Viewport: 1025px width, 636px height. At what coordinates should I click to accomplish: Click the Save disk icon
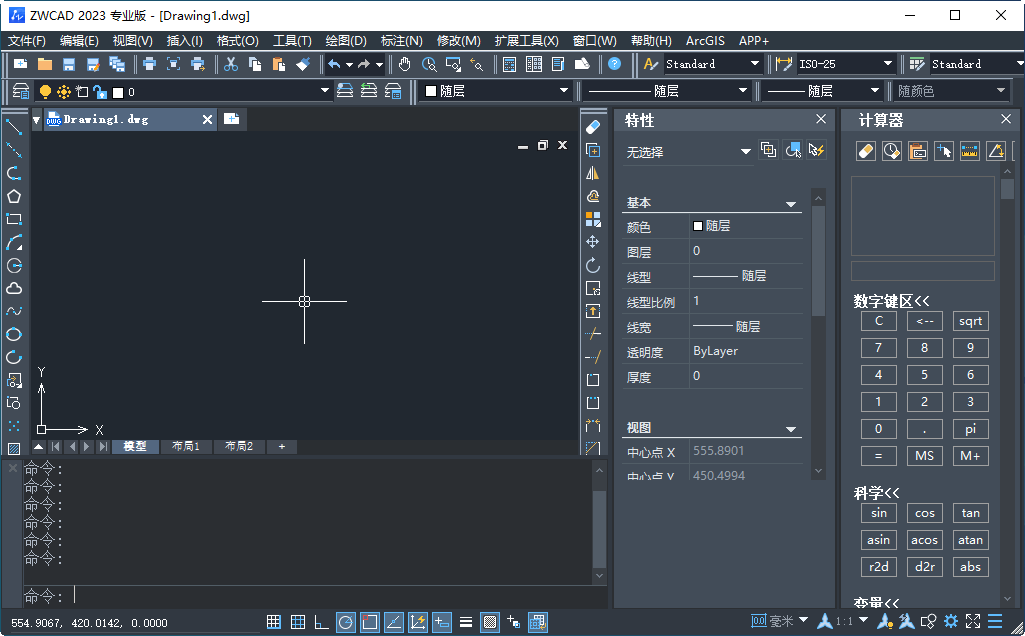click(x=69, y=64)
